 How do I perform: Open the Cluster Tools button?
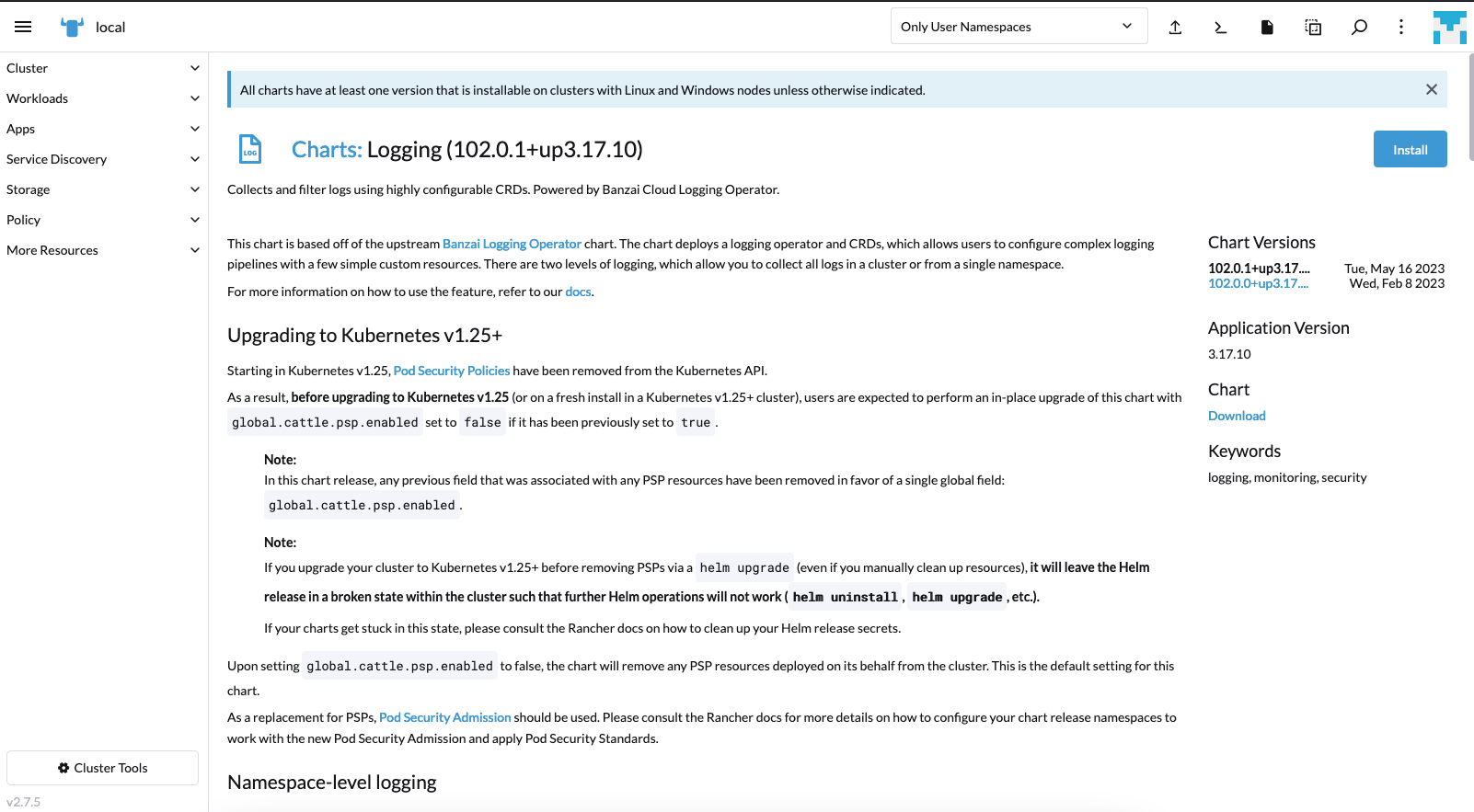[102, 768]
